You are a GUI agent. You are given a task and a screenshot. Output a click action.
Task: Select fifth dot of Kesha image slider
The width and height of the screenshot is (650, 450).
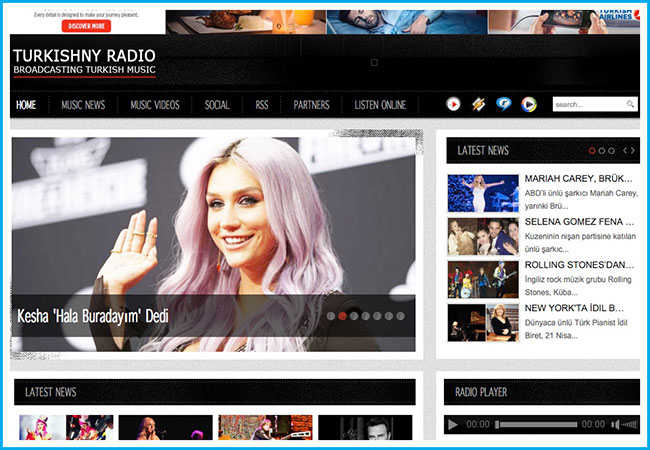pyautogui.click(x=377, y=316)
